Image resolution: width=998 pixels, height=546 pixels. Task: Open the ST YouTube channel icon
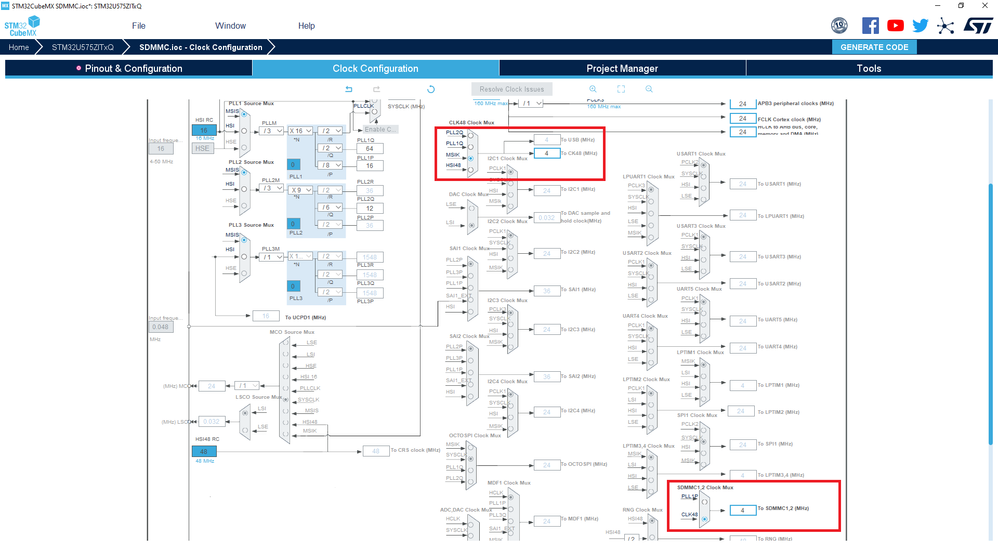[x=895, y=25]
